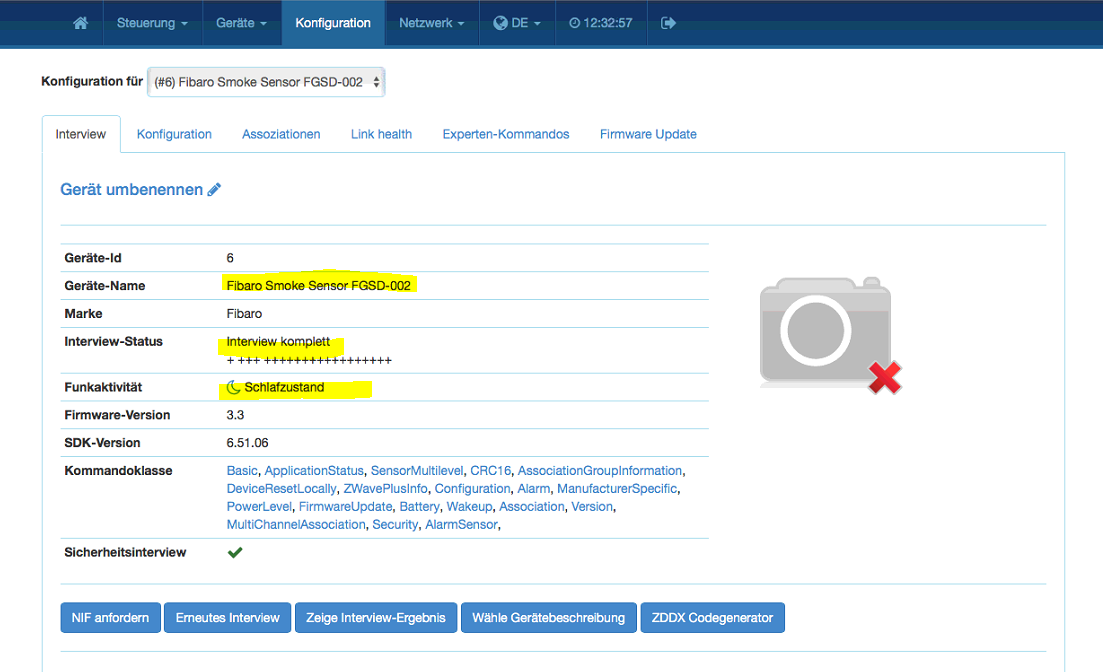Open the Configuration command class link

472,489
